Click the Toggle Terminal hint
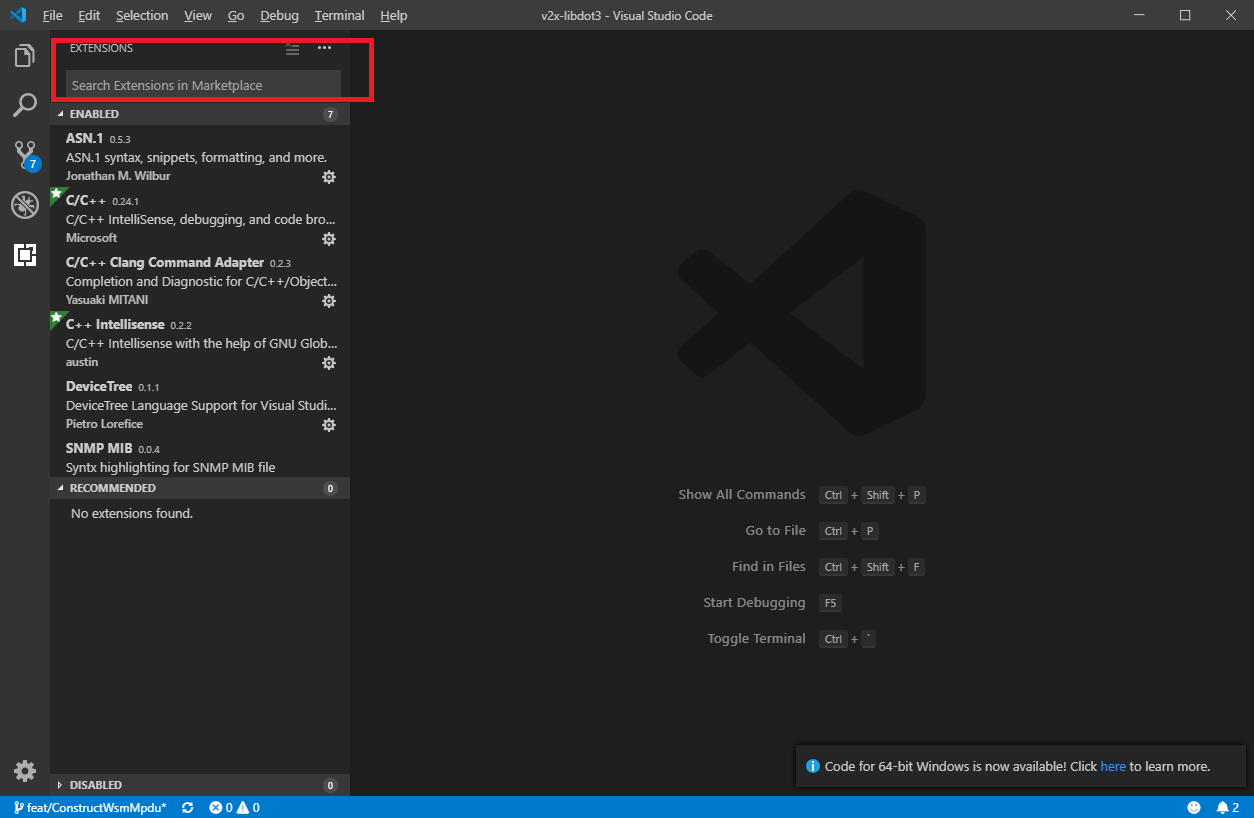 [757, 639]
